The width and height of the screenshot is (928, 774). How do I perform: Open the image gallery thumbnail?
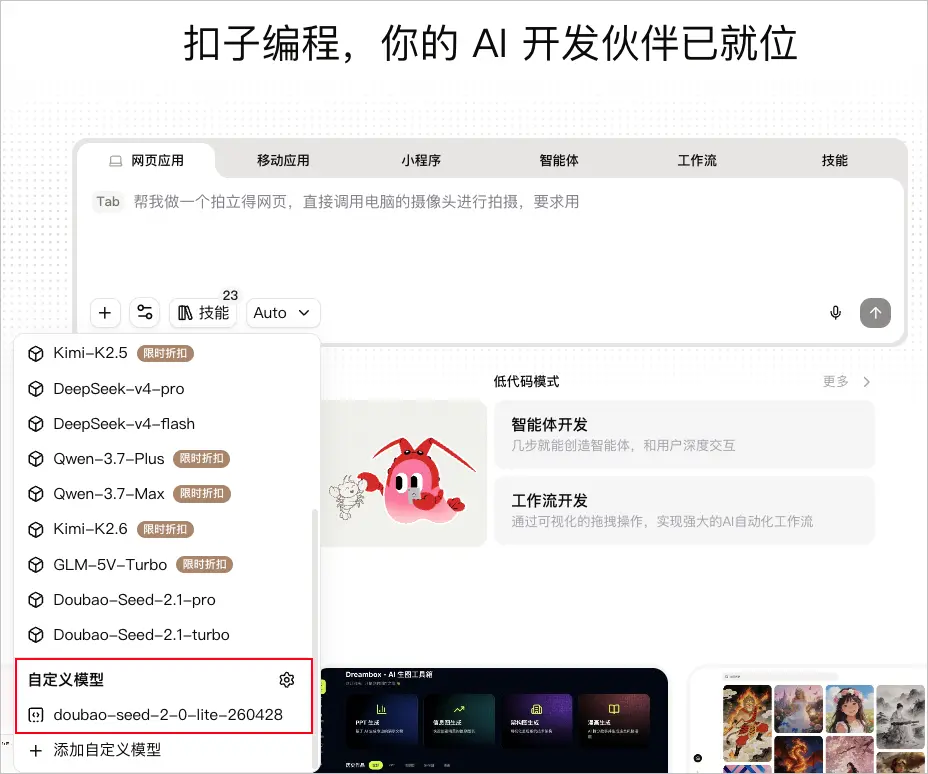click(808, 720)
